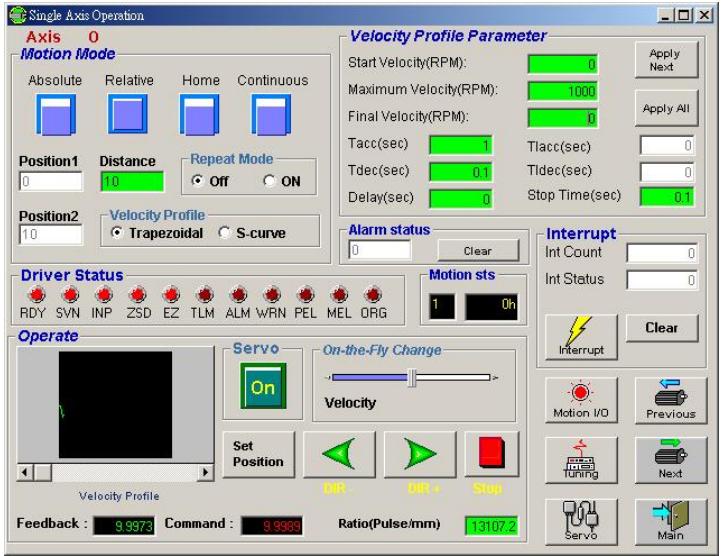Click the lightning bolt Interrupt icon button

pos(581,337)
